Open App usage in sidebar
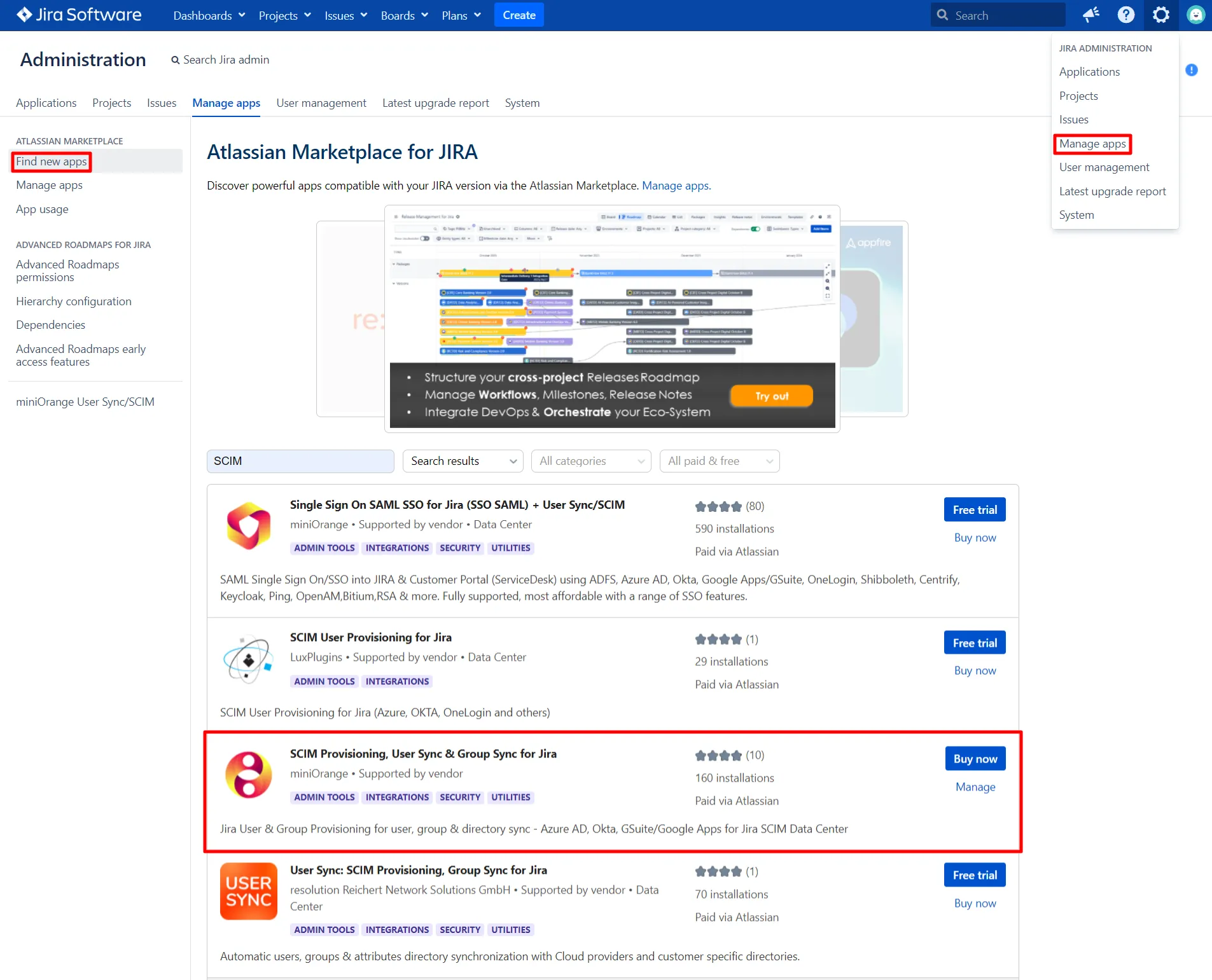 coord(42,209)
